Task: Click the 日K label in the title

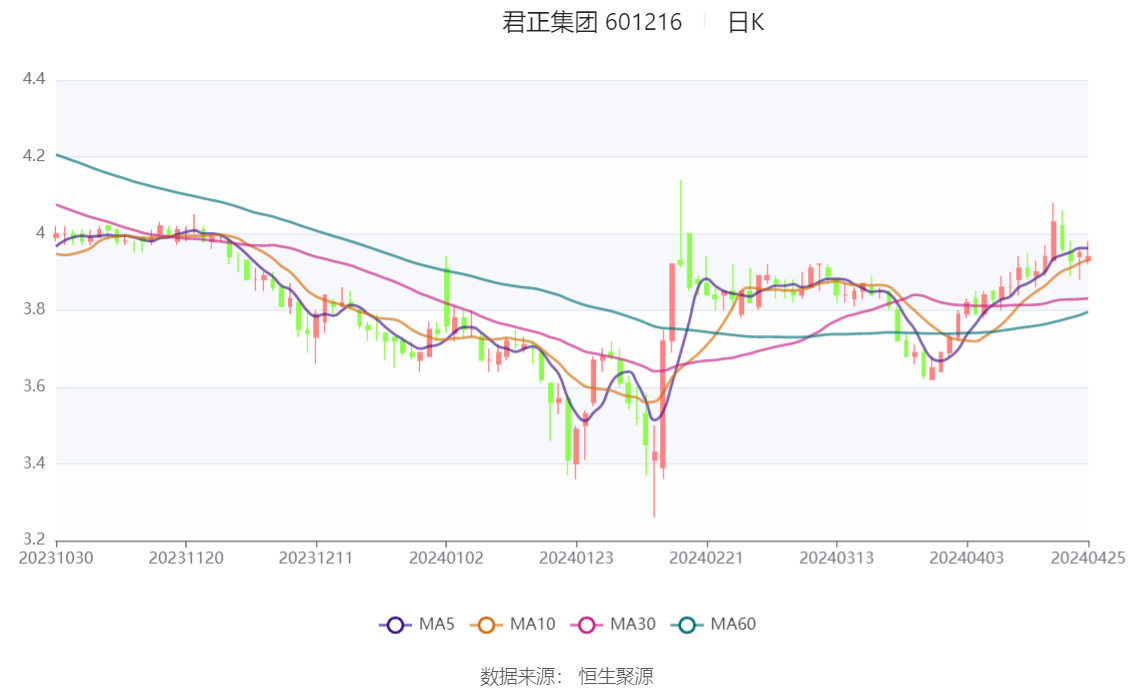Action: pyautogui.click(x=746, y=22)
